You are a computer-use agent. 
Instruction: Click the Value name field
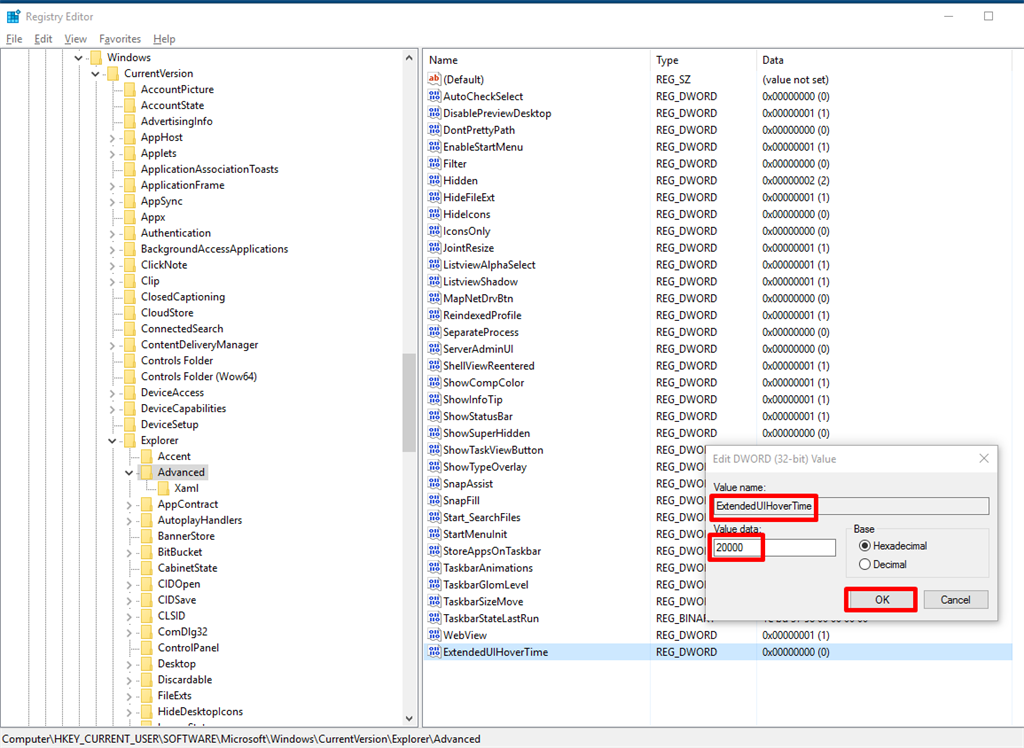tap(851, 506)
